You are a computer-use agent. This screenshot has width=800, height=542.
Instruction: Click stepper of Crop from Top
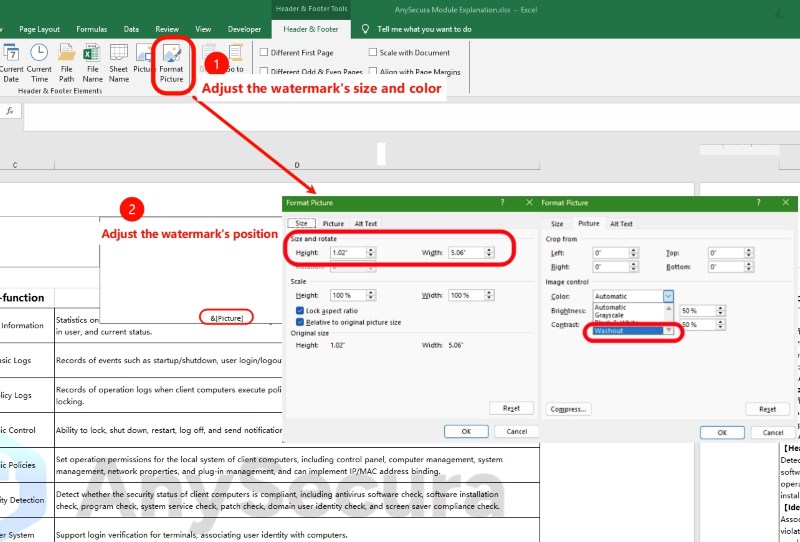click(749, 253)
